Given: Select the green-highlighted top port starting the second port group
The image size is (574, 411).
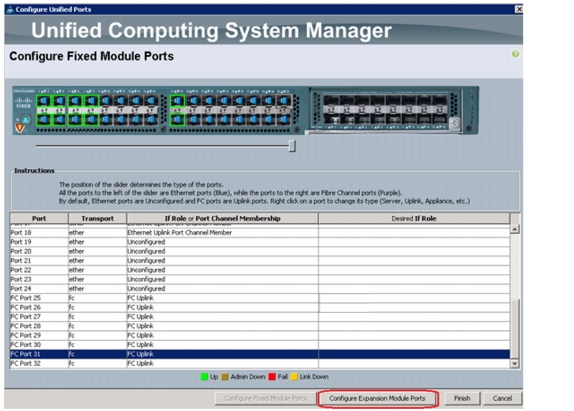Looking at the screenshot, I should point(178,101).
